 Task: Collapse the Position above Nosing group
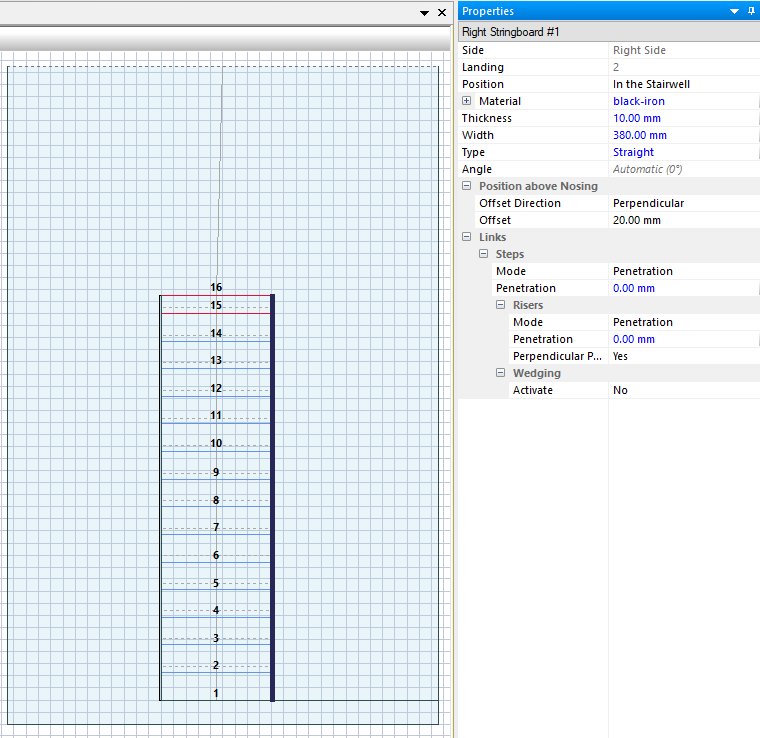pyautogui.click(x=466, y=186)
